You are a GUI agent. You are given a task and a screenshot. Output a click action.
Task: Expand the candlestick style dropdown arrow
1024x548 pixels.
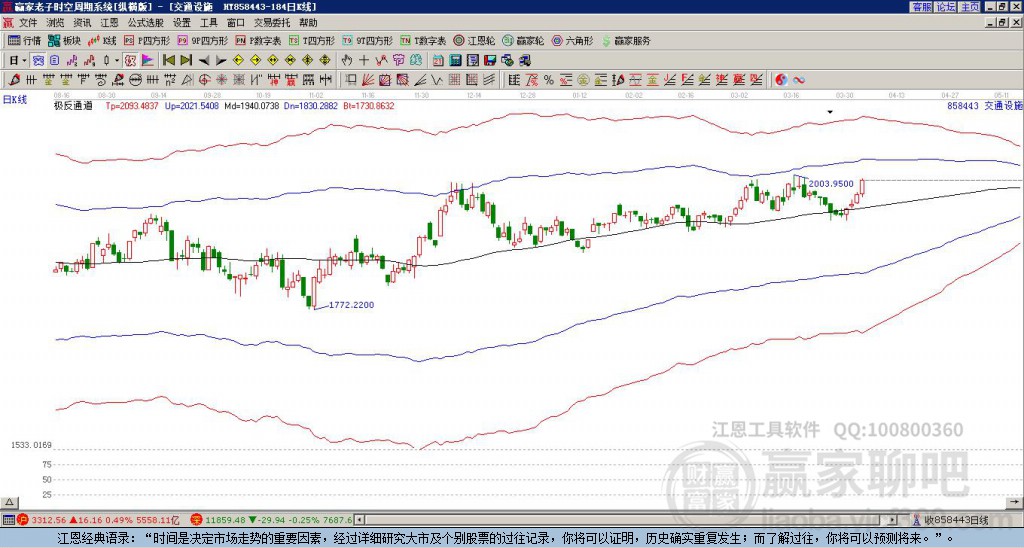117,61
